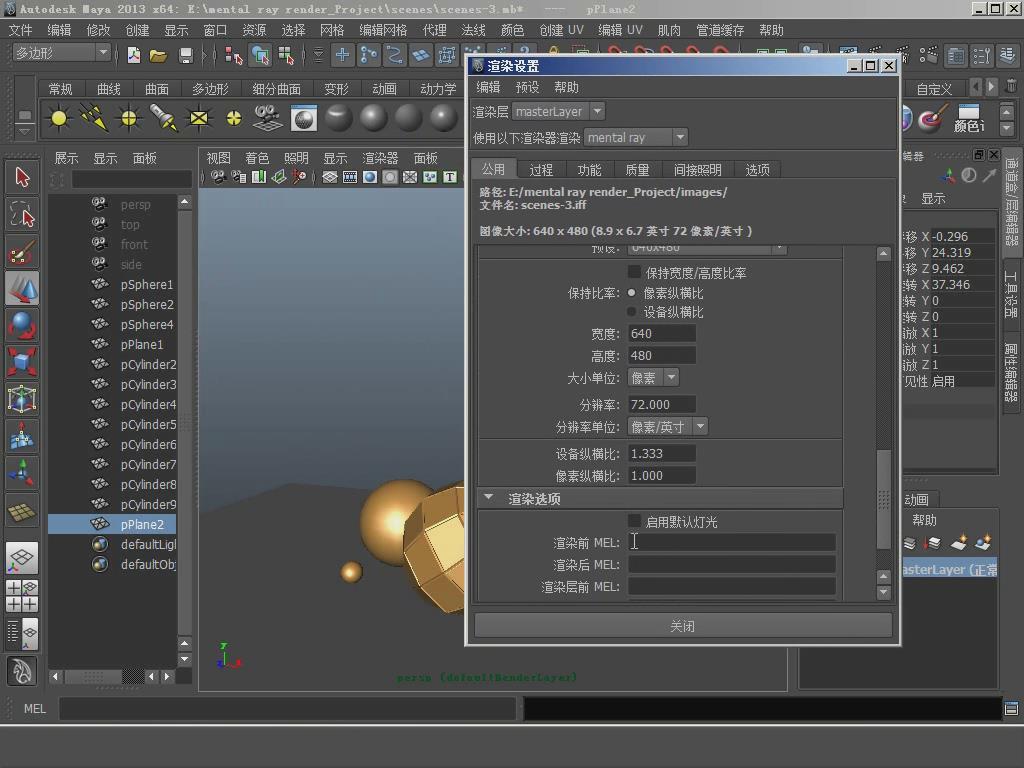Choose the Move tool in the toolbox
1024x768 pixels.
coord(22,288)
